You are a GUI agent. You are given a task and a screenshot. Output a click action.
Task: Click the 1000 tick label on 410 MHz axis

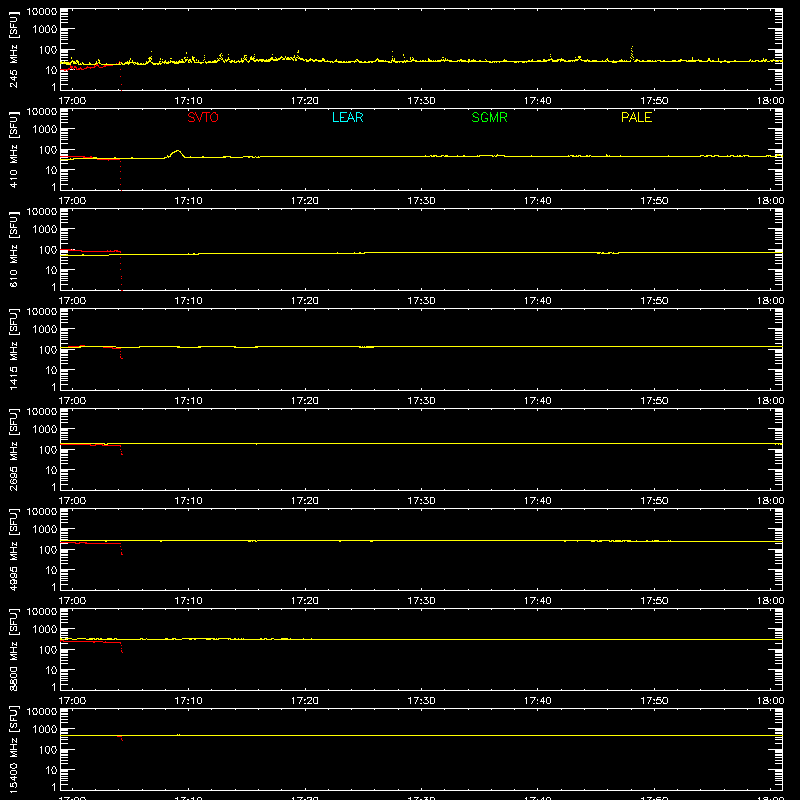point(45,129)
